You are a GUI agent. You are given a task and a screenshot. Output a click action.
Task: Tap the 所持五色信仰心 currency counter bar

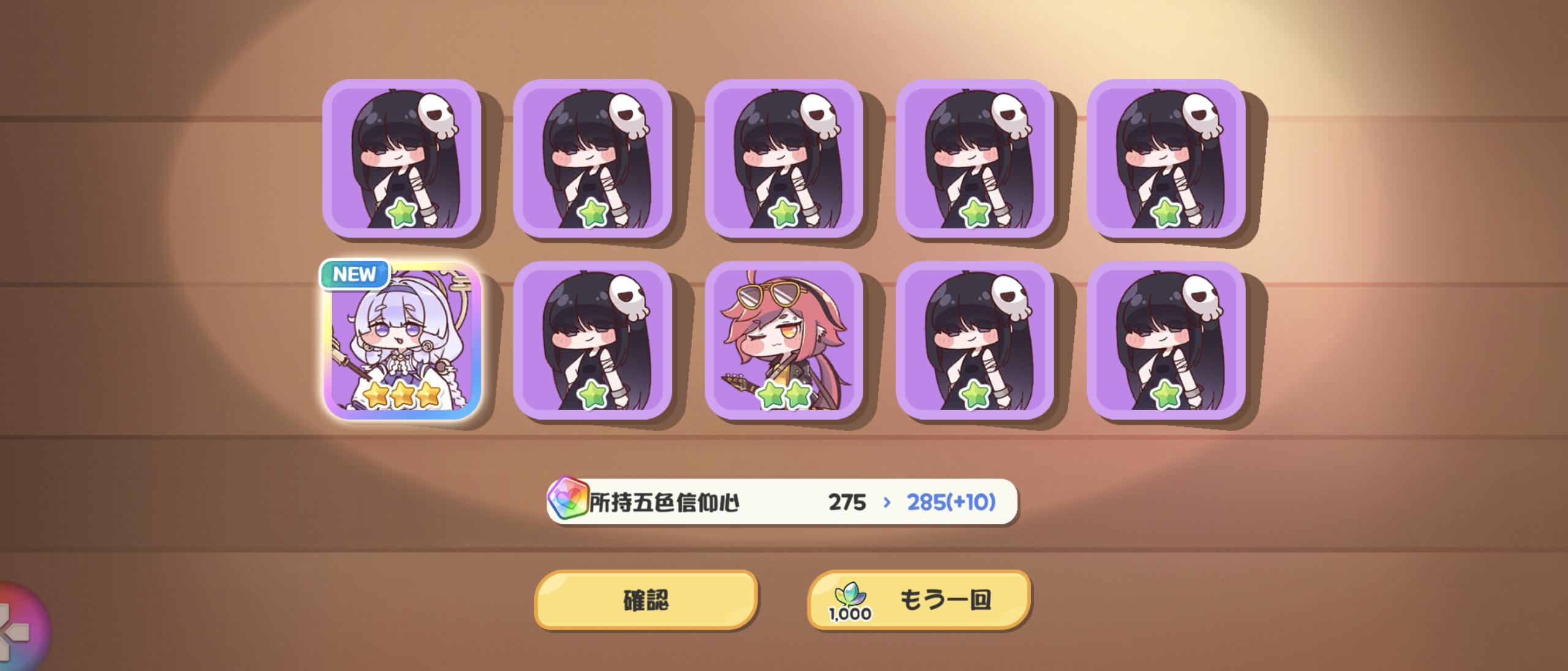click(782, 502)
